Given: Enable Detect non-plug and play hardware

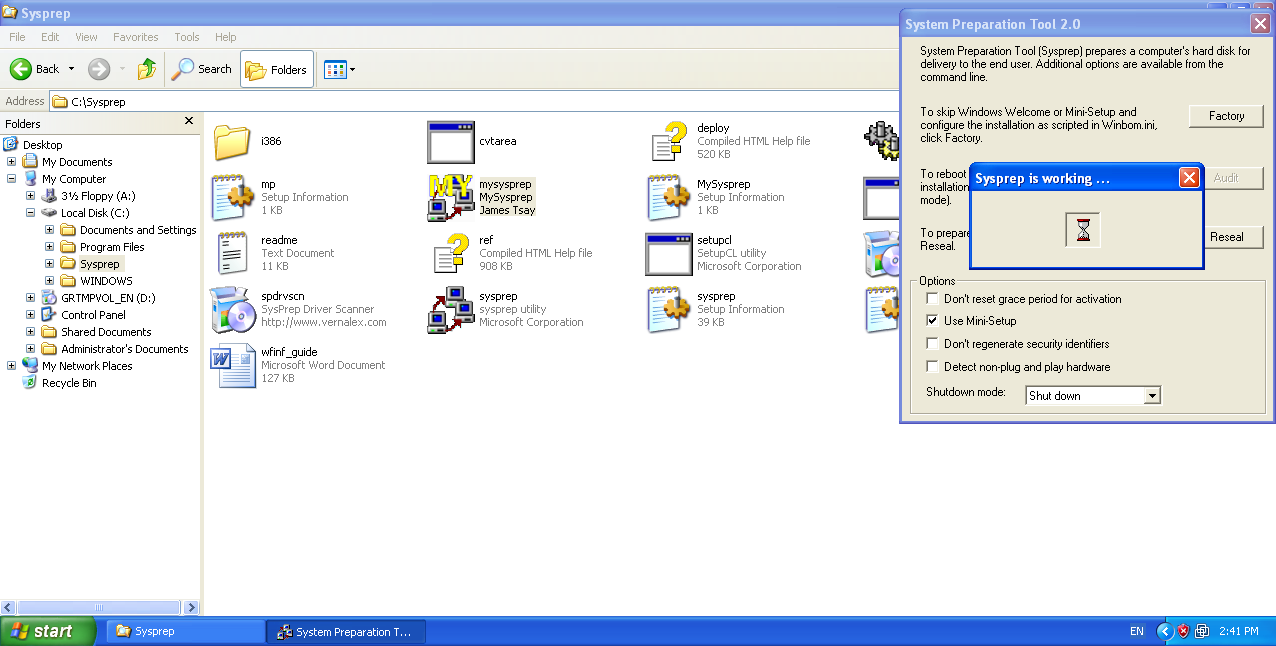Looking at the screenshot, I should [933, 367].
